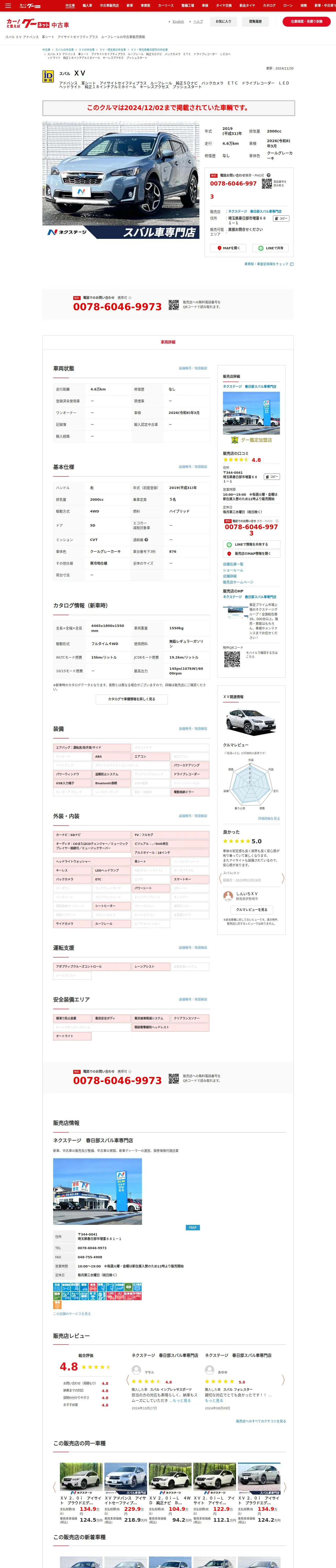The image size is (336, 1568).
Task: Open the この店舗のサービスを見る link
Action: 72,1313
